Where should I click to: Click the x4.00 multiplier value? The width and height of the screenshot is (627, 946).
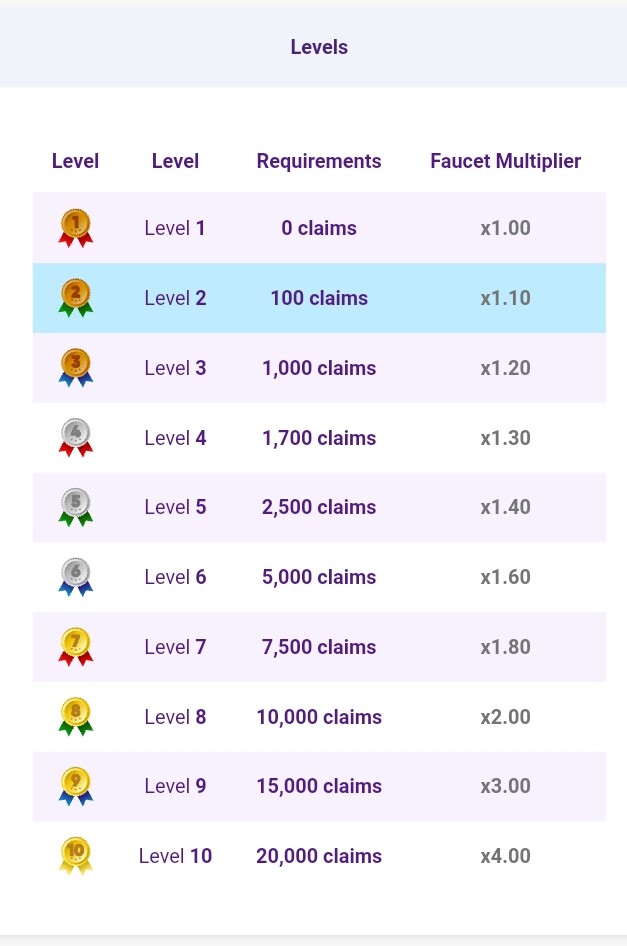(x=506, y=856)
